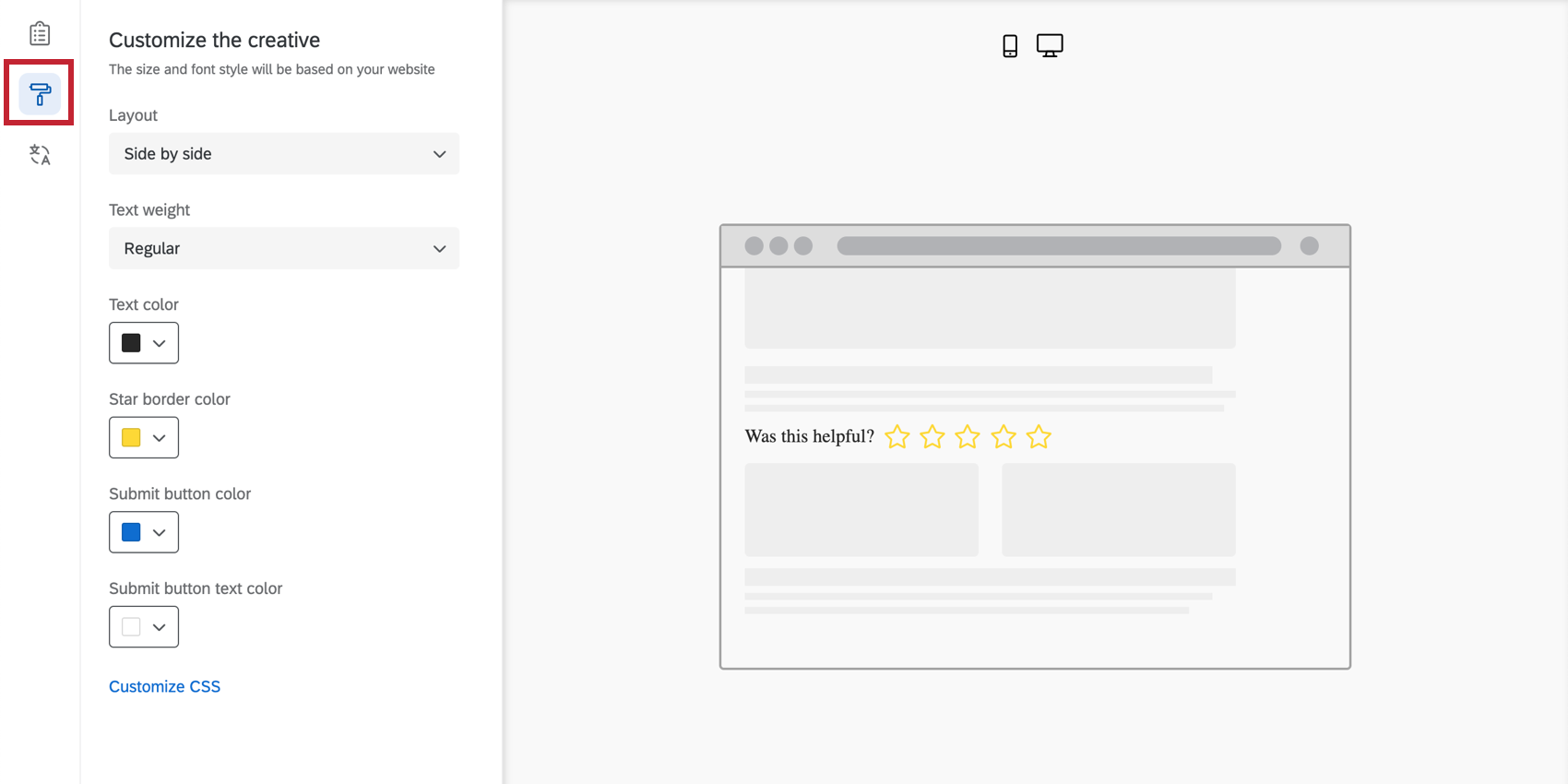Open the Customize CSS link
Screen dimensions: 1568x784
[164, 686]
